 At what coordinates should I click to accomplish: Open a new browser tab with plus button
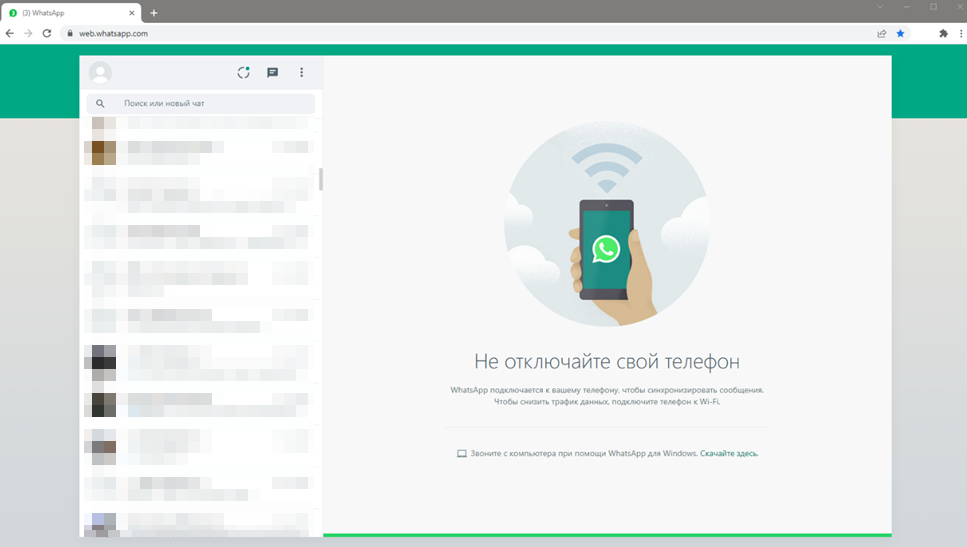point(154,13)
